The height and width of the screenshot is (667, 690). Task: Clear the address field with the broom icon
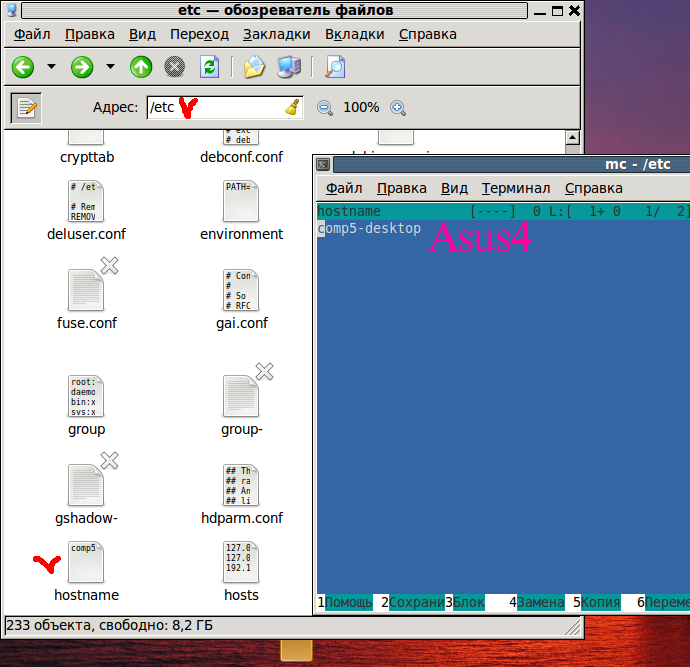click(x=292, y=108)
